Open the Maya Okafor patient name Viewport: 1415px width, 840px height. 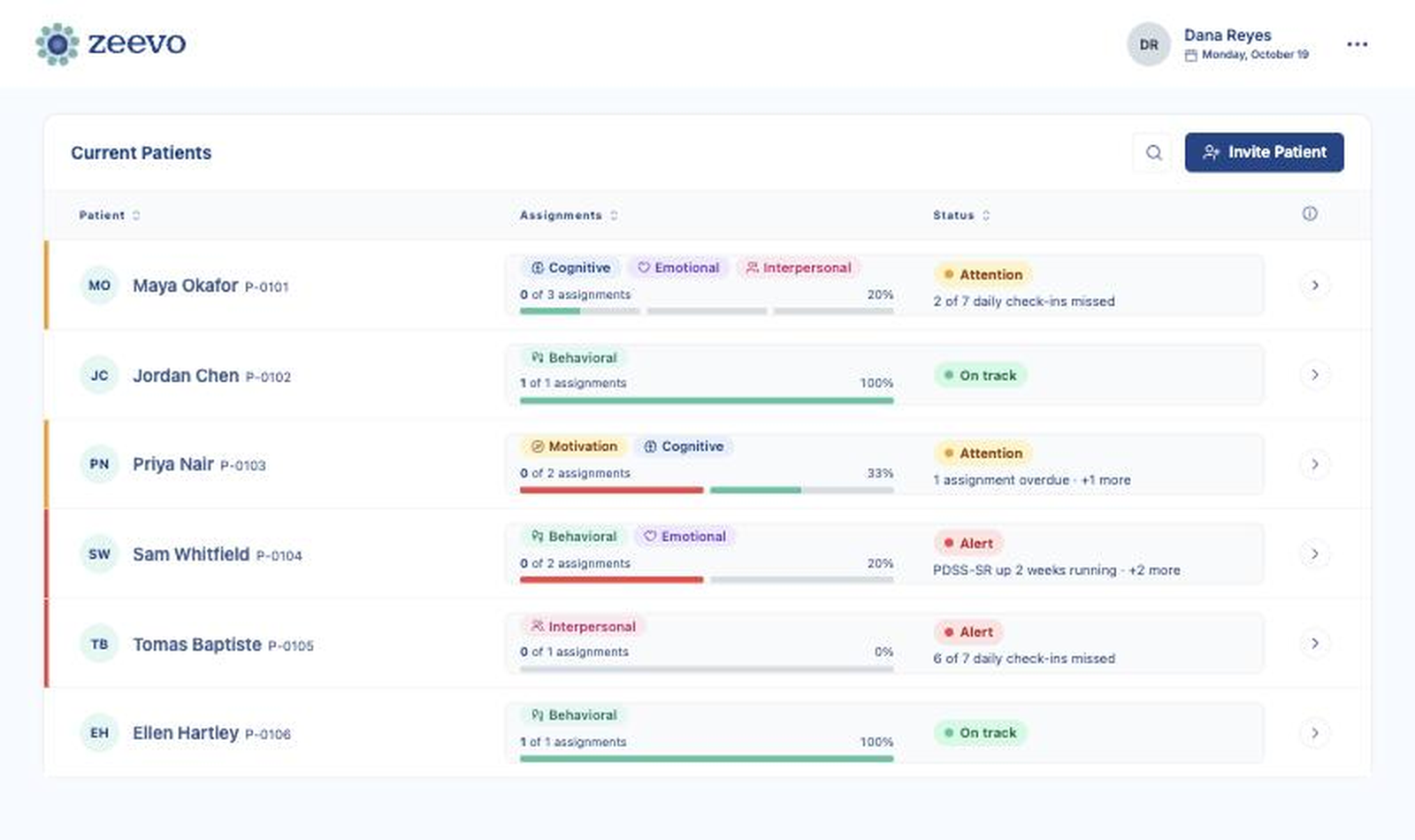[185, 286]
